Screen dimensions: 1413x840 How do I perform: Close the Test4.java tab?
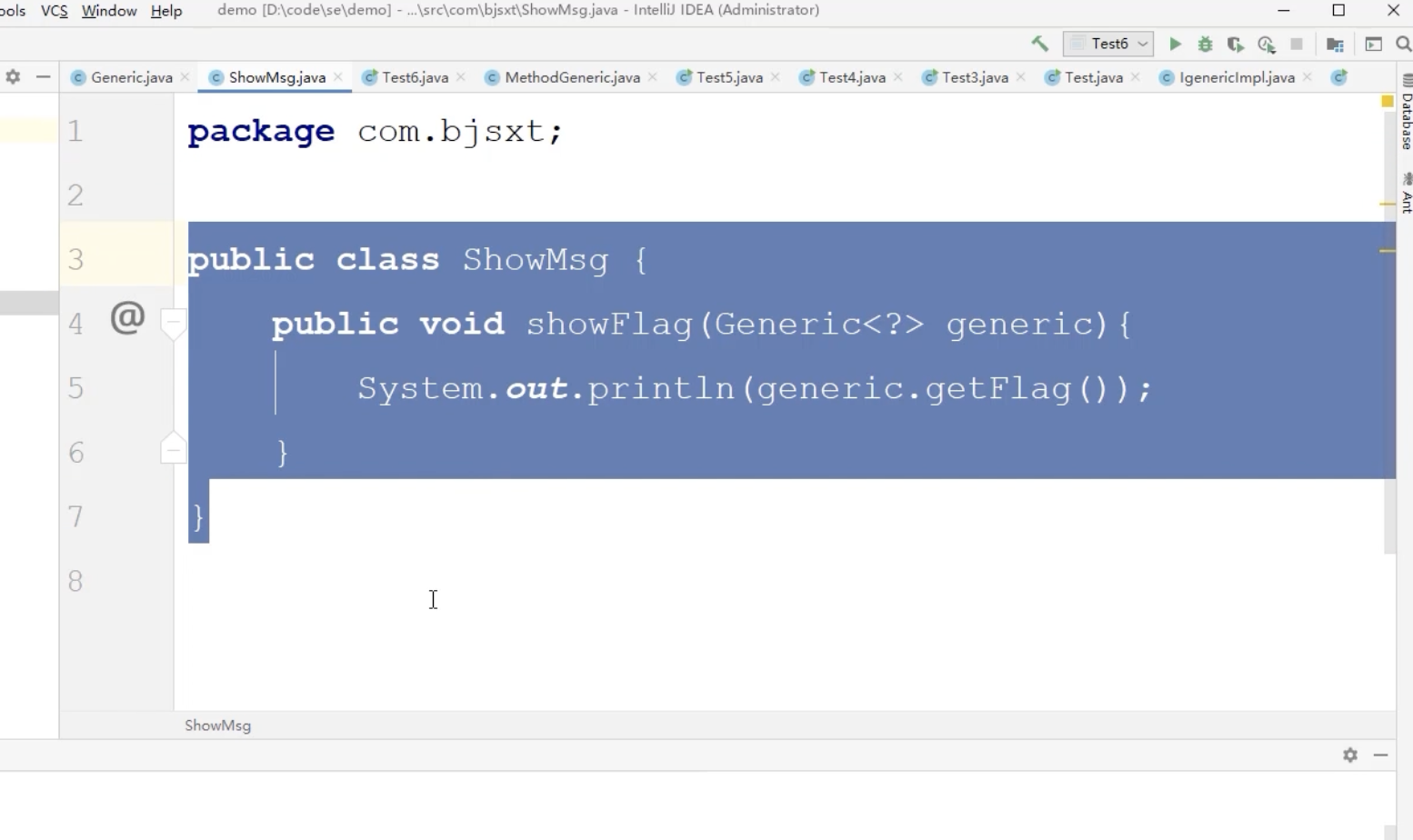898,77
